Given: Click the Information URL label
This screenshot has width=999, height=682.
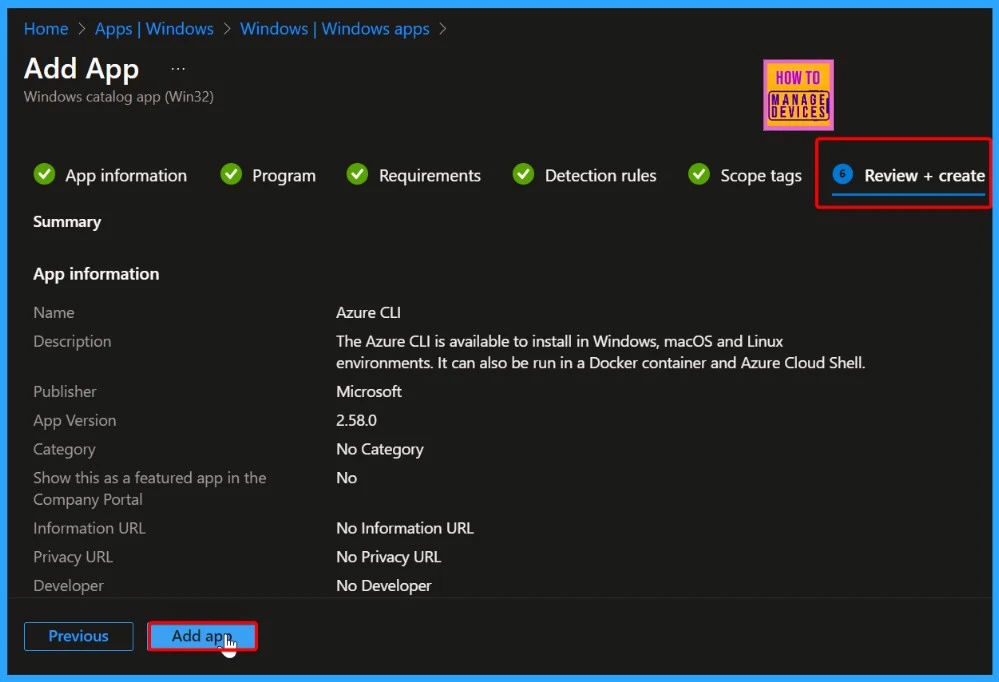Looking at the screenshot, I should pyautogui.click(x=89, y=528).
